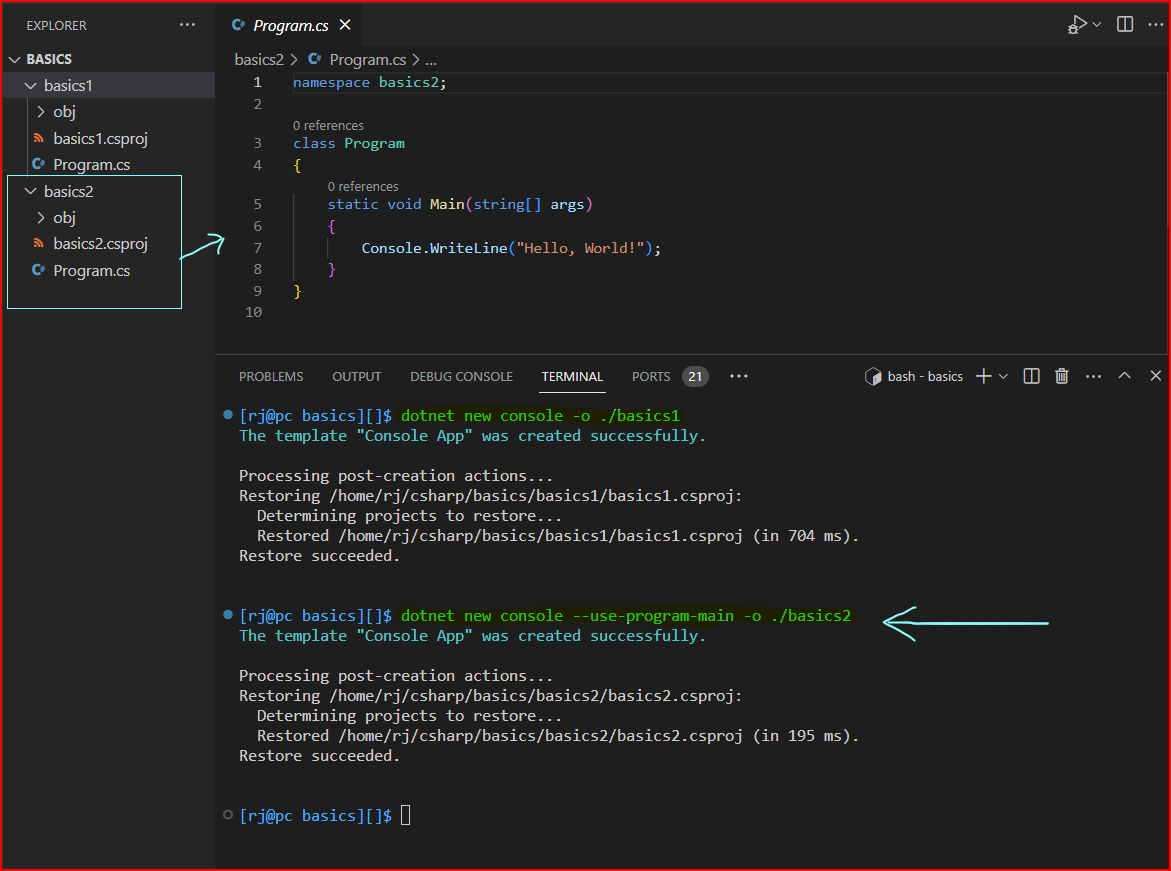The image size is (1171, 871).
Task: Open the DEBUG CONSOLE tab
Action: [461, 376]
